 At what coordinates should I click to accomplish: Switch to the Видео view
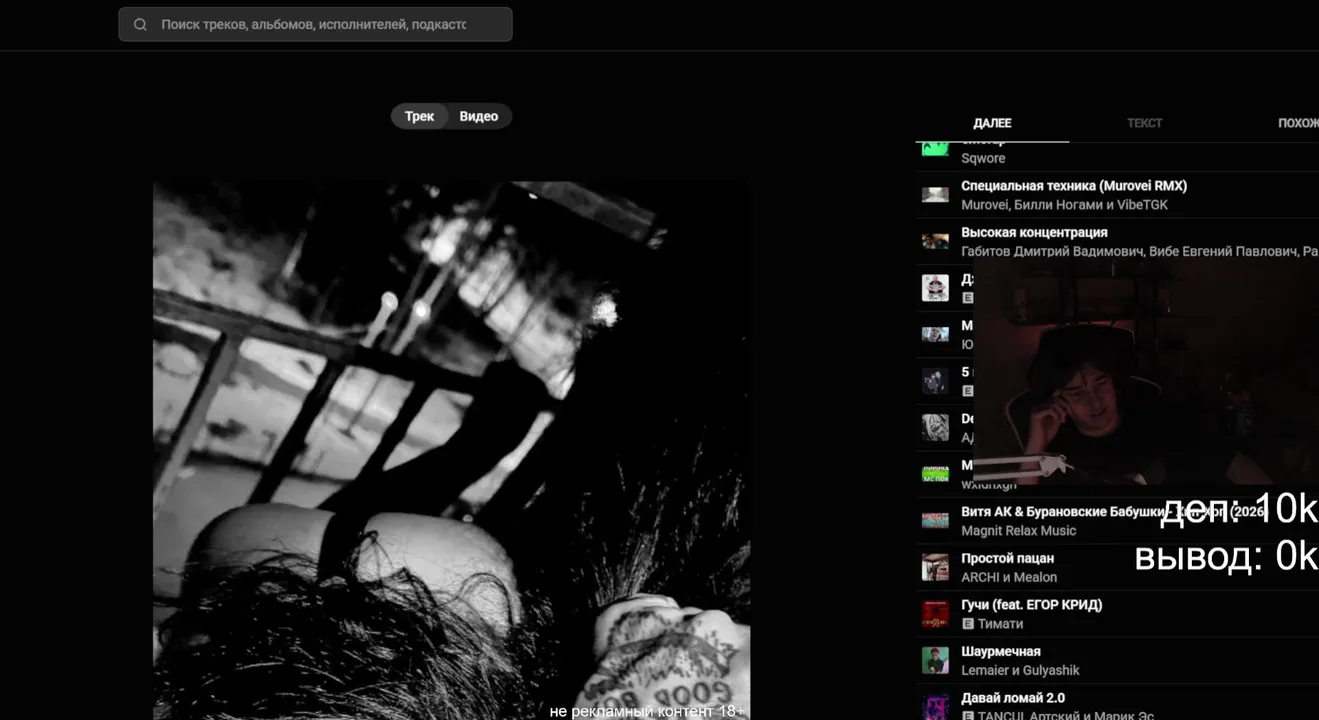479,116
